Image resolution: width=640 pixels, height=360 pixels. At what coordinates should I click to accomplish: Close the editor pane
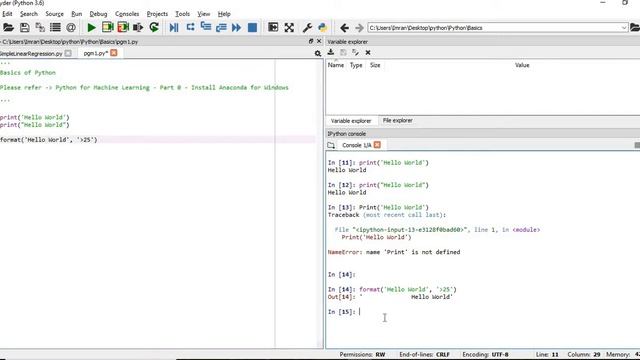(x=319, y=41)
